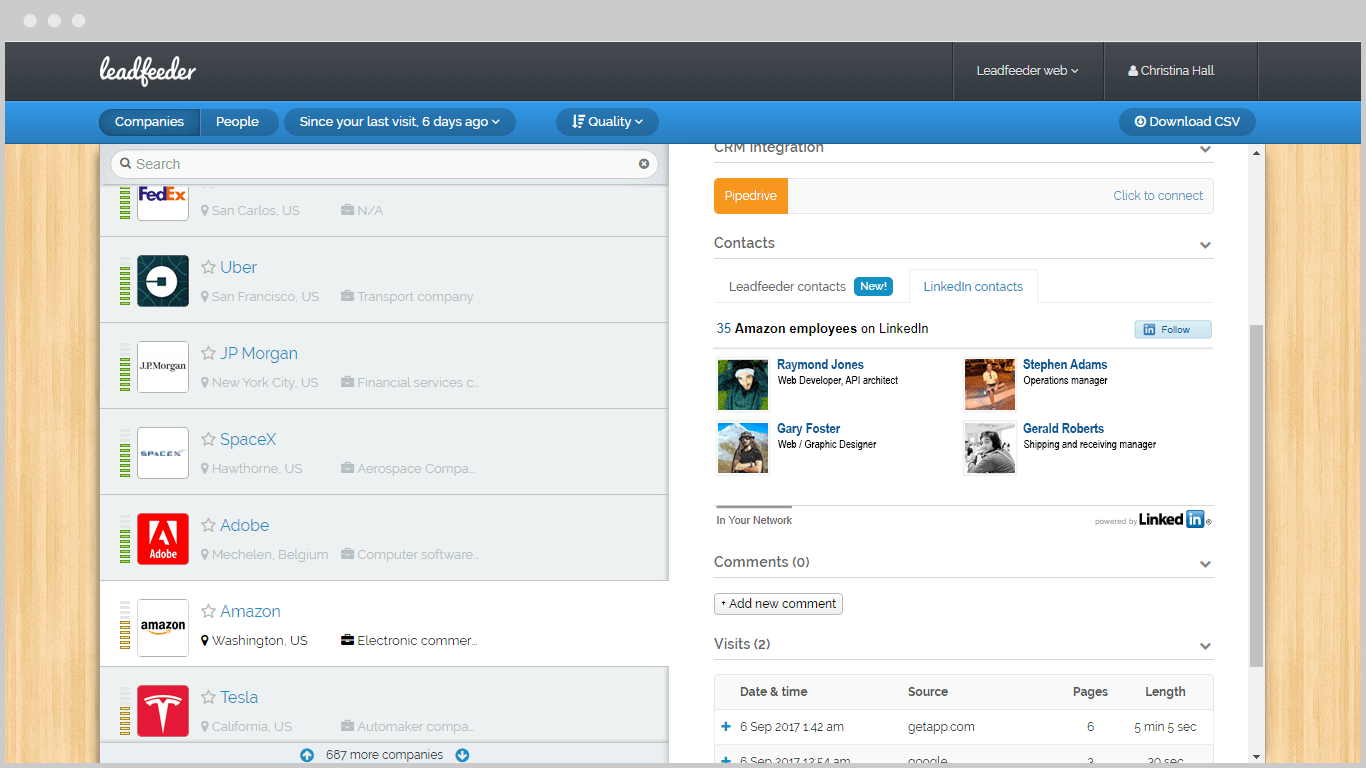Viewport: 1366px width, 768px height.
Task: Click the Amazon quality bar indicator
Action: point(125,627)
